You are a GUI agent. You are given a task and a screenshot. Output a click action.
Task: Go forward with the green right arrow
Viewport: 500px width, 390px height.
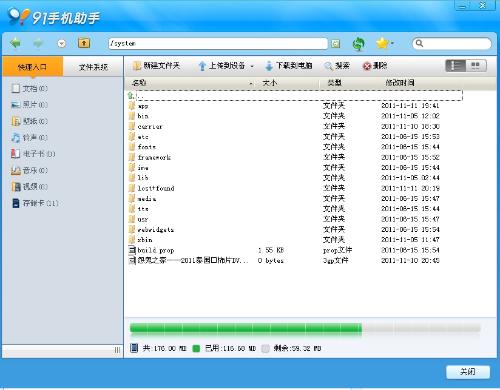click(38, 43)
